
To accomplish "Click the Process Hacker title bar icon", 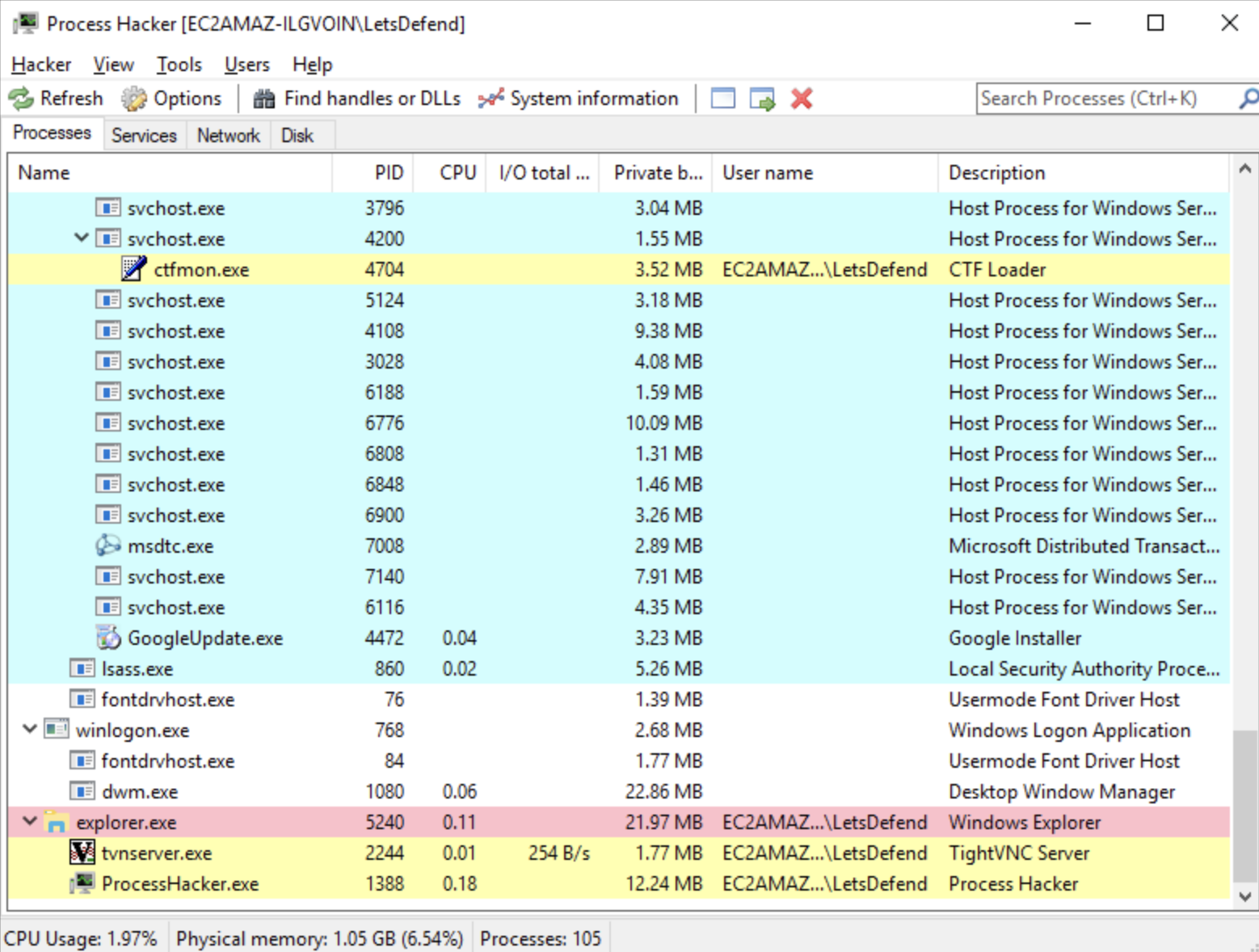I will point(25,23).
